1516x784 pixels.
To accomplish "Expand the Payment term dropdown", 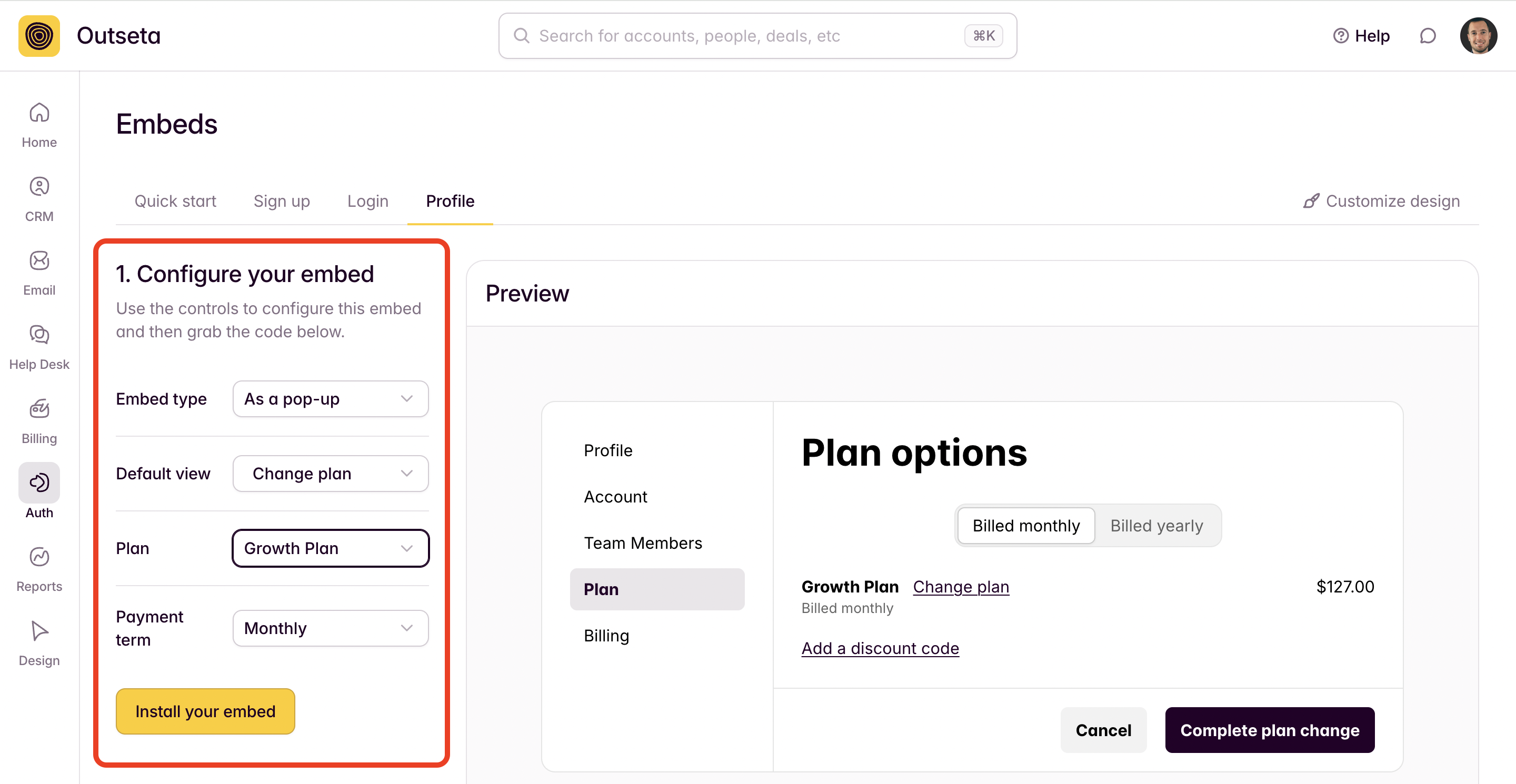I will click(330, 628).
